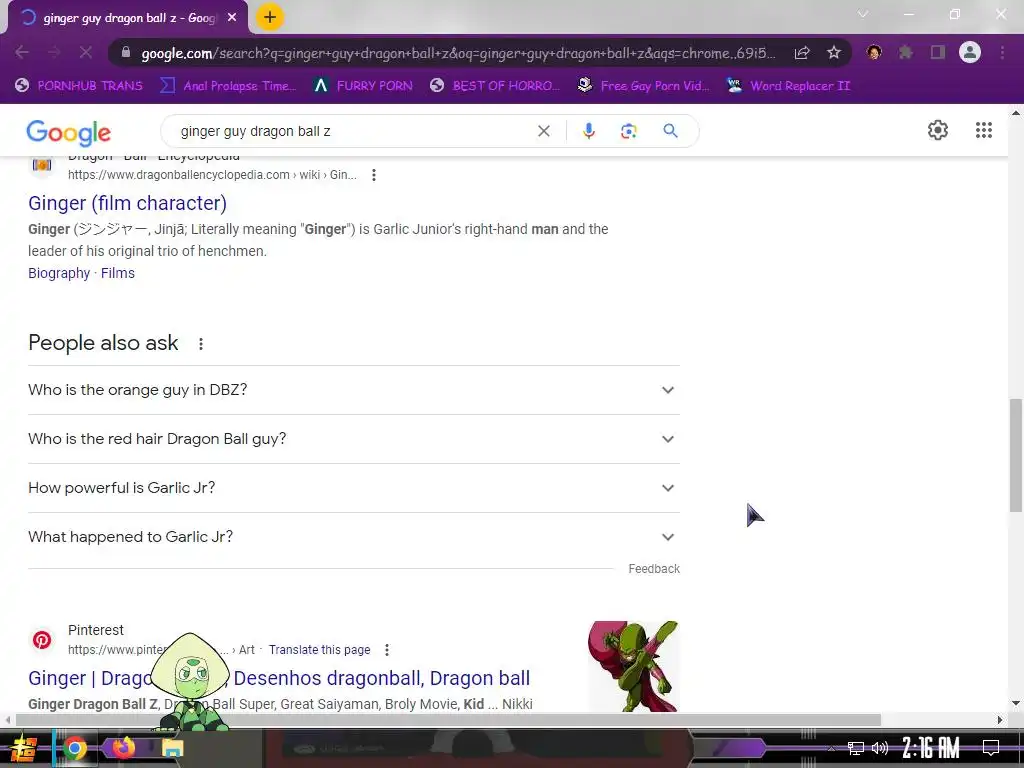Submit search with the magnifier icon
Viewport: 1024px width, 768px height.
tap(670, 131)
